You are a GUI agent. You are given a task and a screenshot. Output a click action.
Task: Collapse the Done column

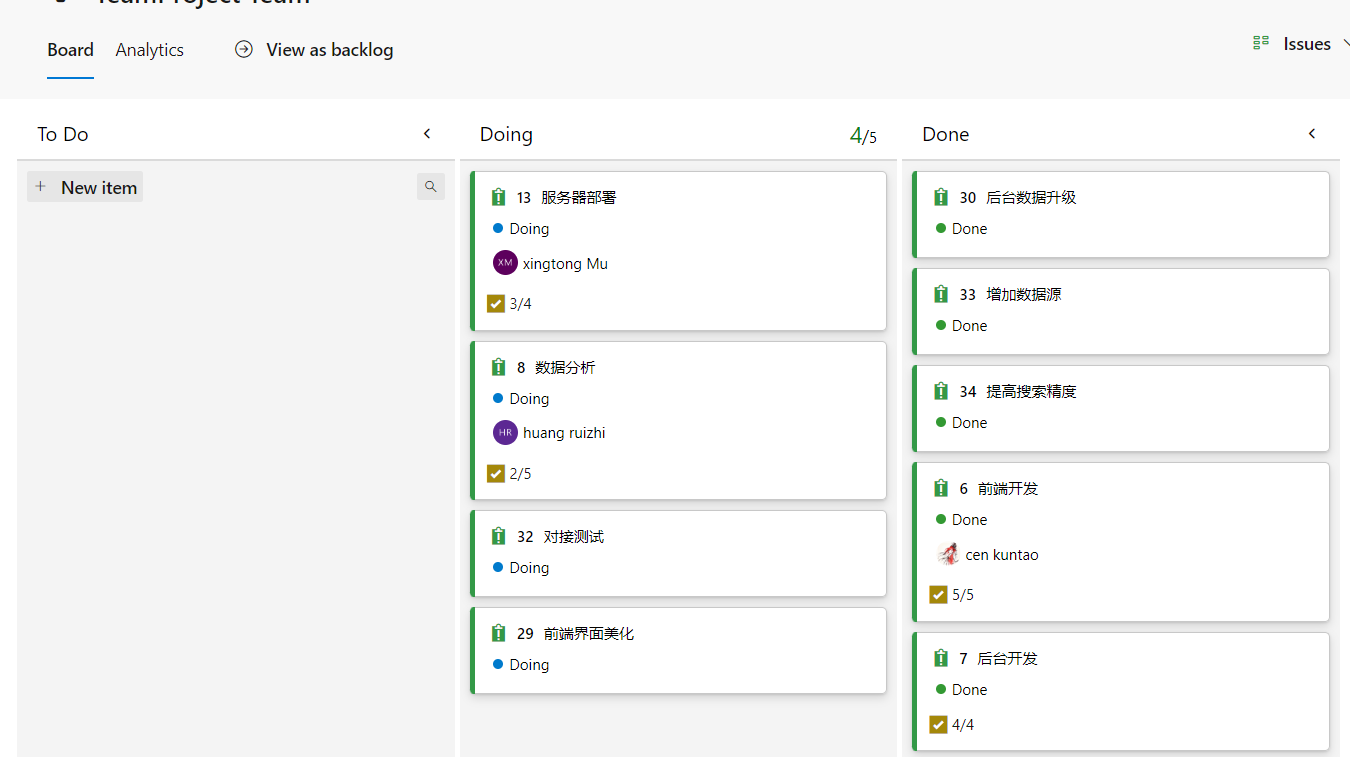coord(1312,134)
